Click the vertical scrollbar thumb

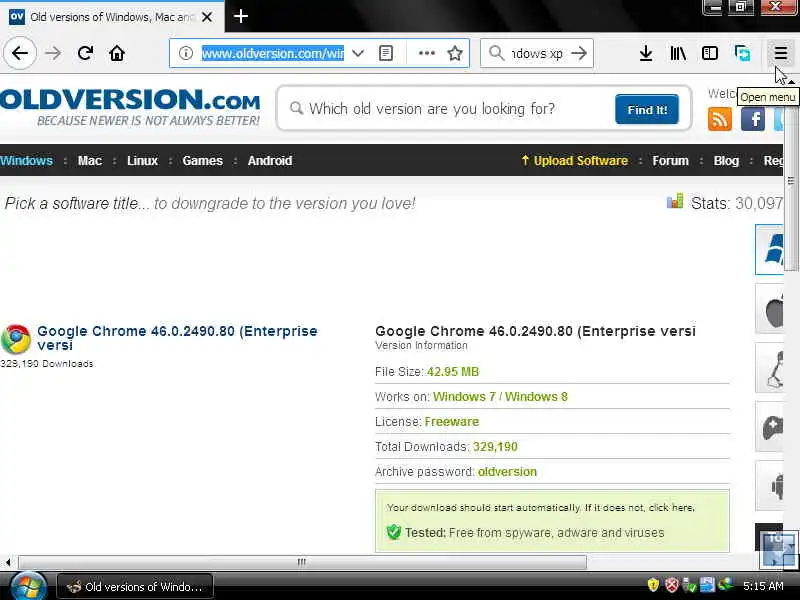(x=791, y=181)
